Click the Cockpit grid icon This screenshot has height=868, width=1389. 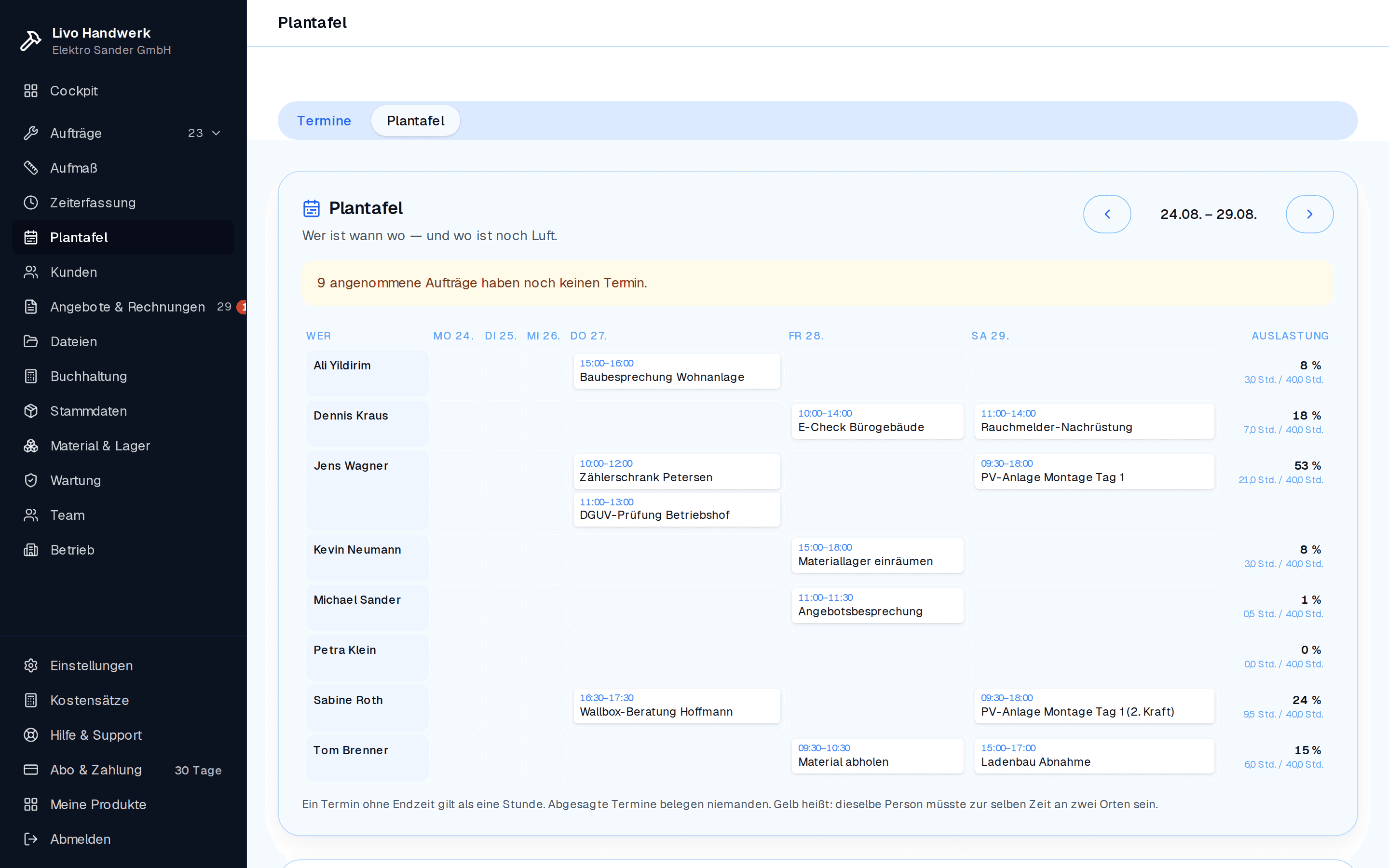[31, 91]
